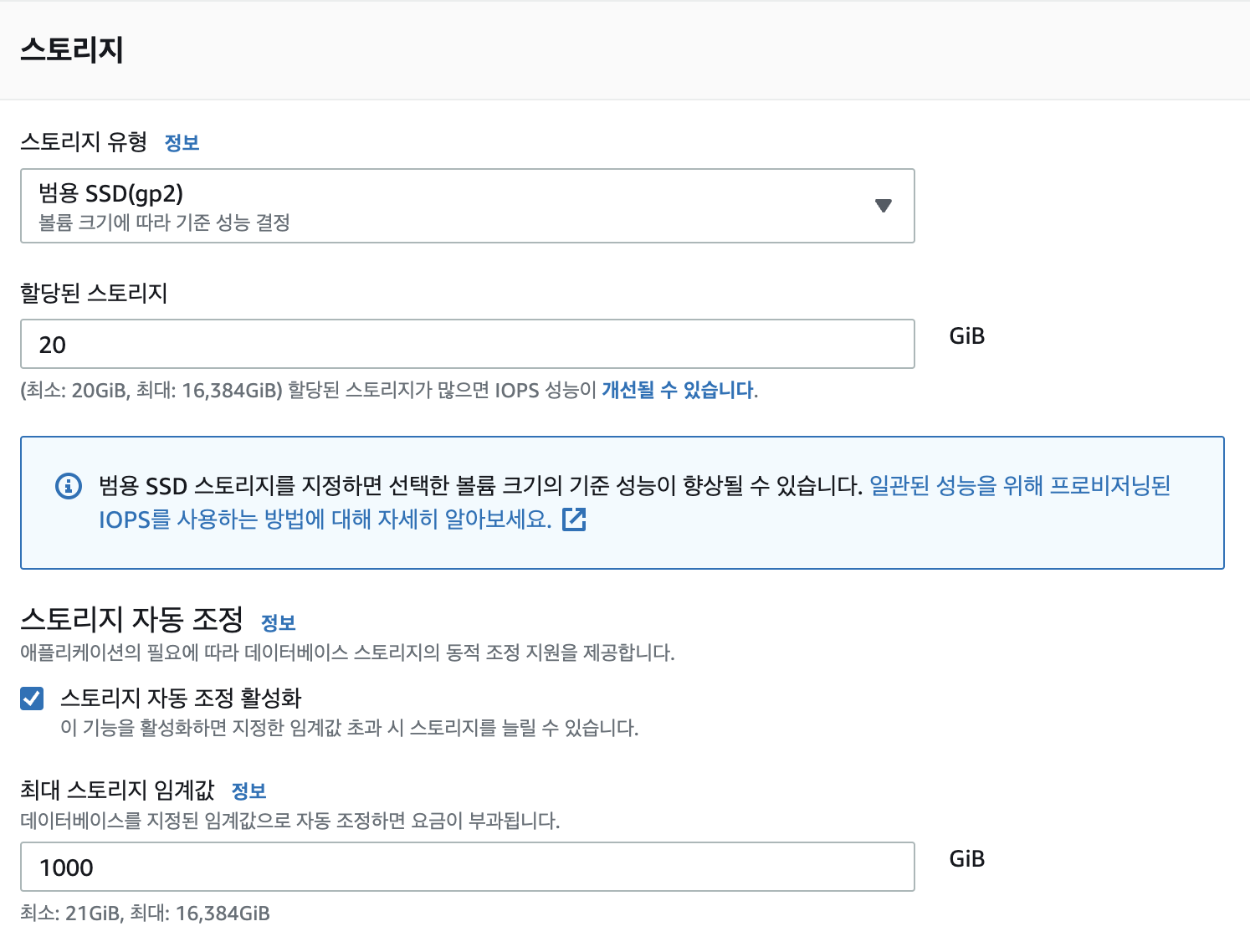Open 정보 link beside 스토리지 자동 조정 heading

279,623
